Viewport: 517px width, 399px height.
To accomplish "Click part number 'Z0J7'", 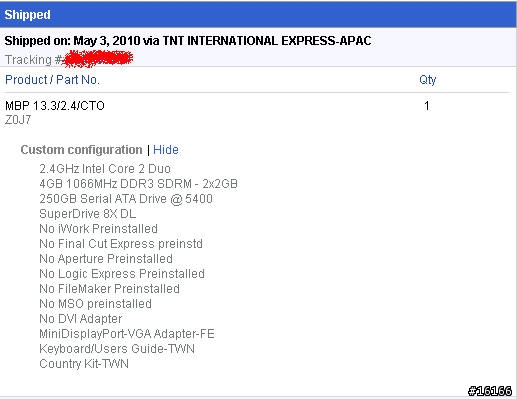I will click(18, 120).
